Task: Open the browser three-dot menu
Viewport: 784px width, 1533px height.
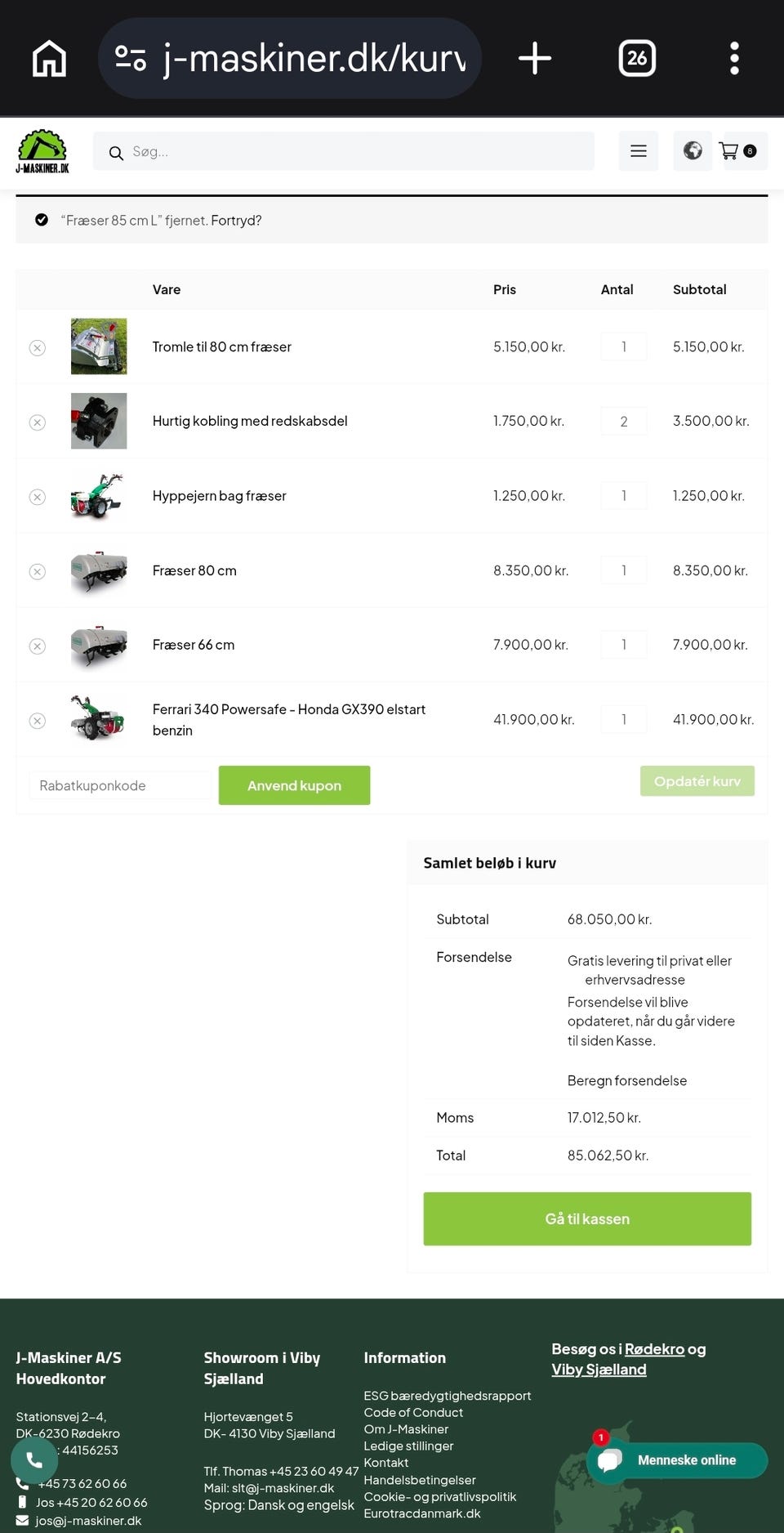Action: click(734, 59)
